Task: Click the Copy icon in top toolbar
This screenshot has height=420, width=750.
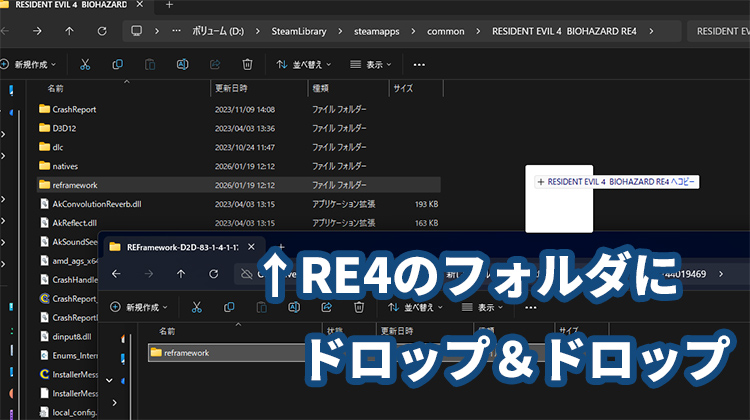Action: click(118, 64)
